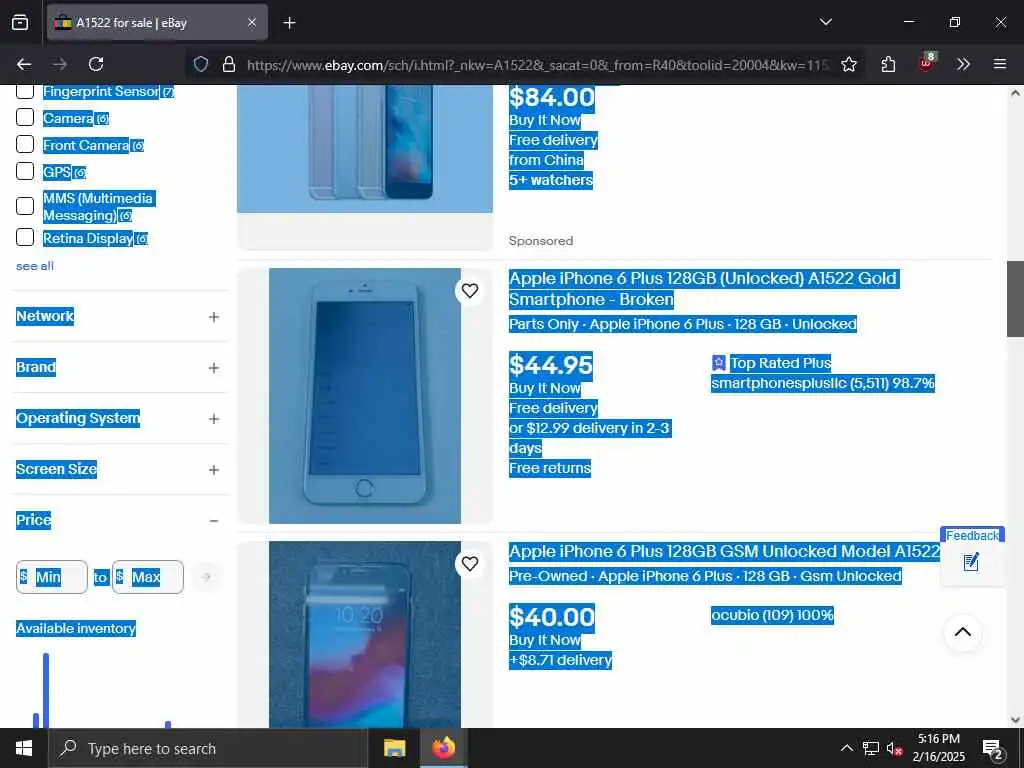Image resolution: width=1024 pixels, height=768 pixels.
Task: Open network status tray icon
Action: pos(871,748)
